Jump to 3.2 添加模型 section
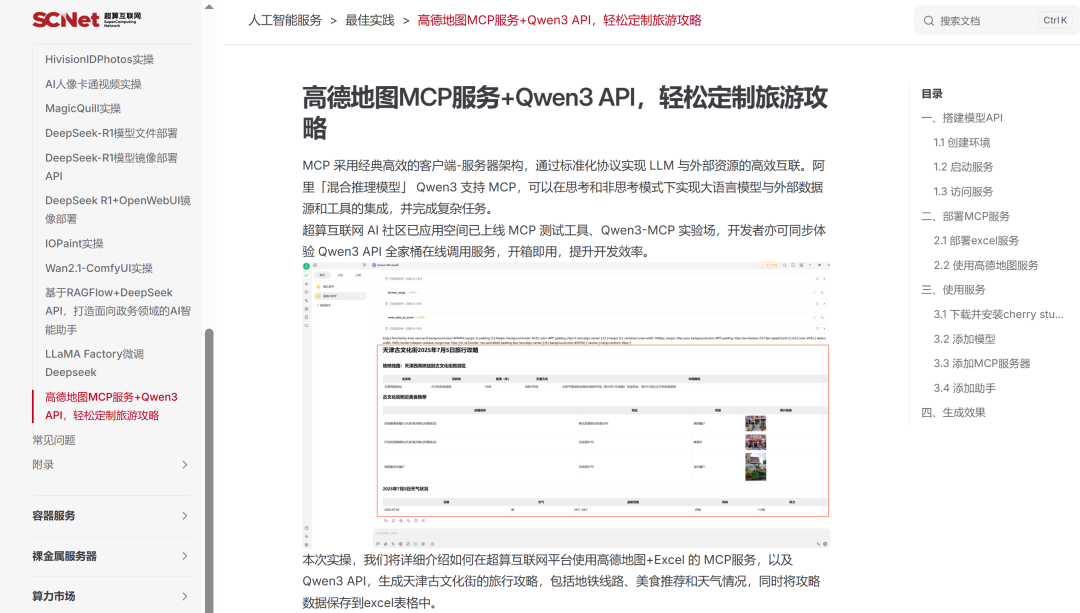1080x613 pixels. click(964, 339)
